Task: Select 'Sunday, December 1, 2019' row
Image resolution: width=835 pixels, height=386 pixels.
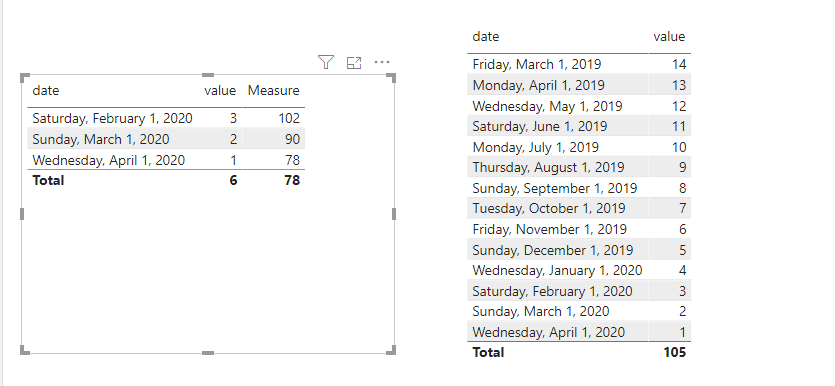Action: [x=579, y=250]
